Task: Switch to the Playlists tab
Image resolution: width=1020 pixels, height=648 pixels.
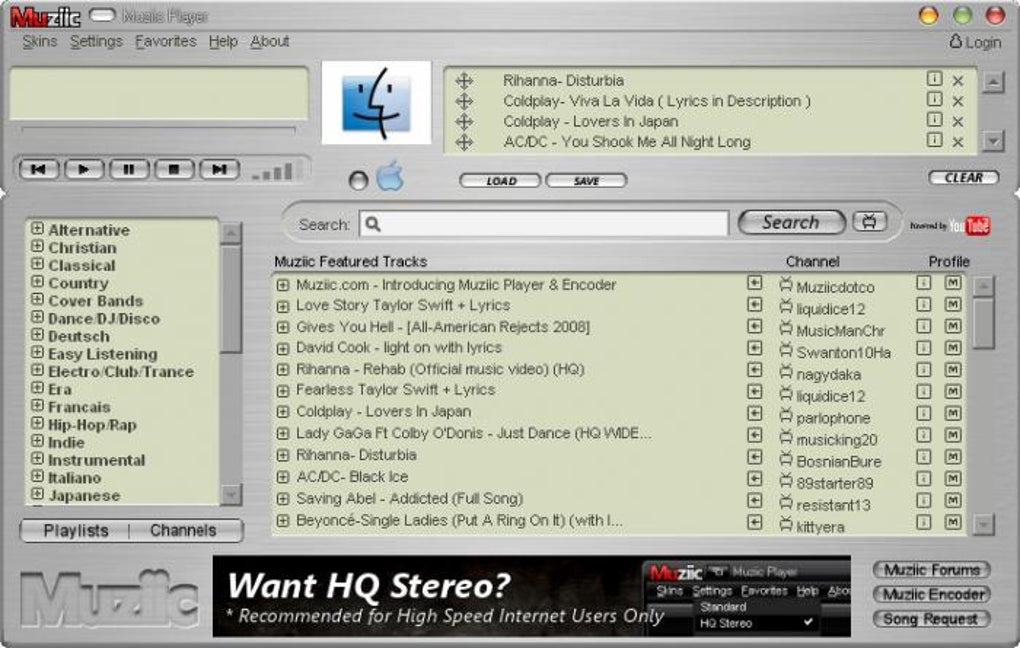Action: click(x=76, y=530)
